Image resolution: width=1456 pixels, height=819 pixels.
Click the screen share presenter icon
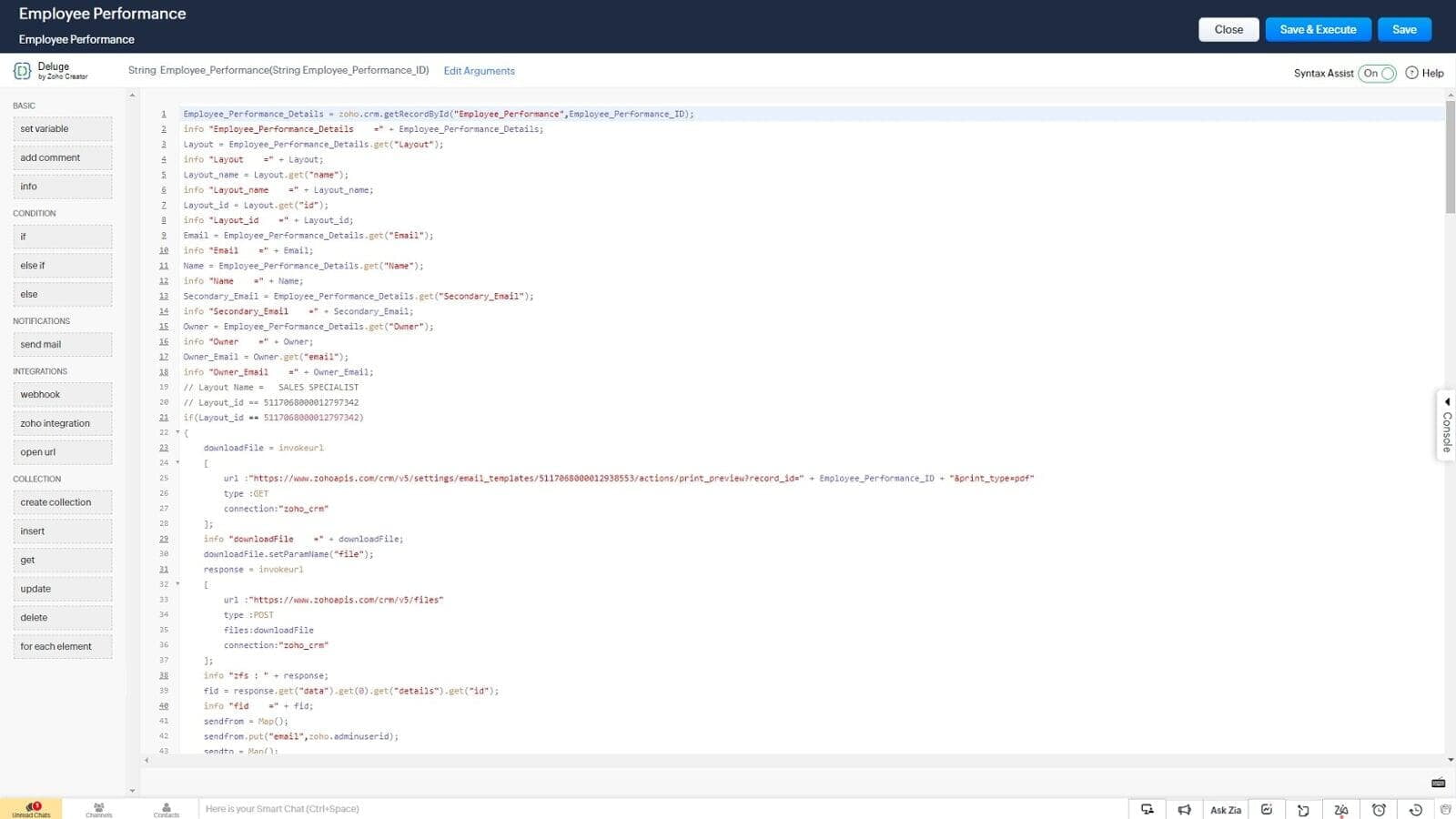pos(1148,809)
